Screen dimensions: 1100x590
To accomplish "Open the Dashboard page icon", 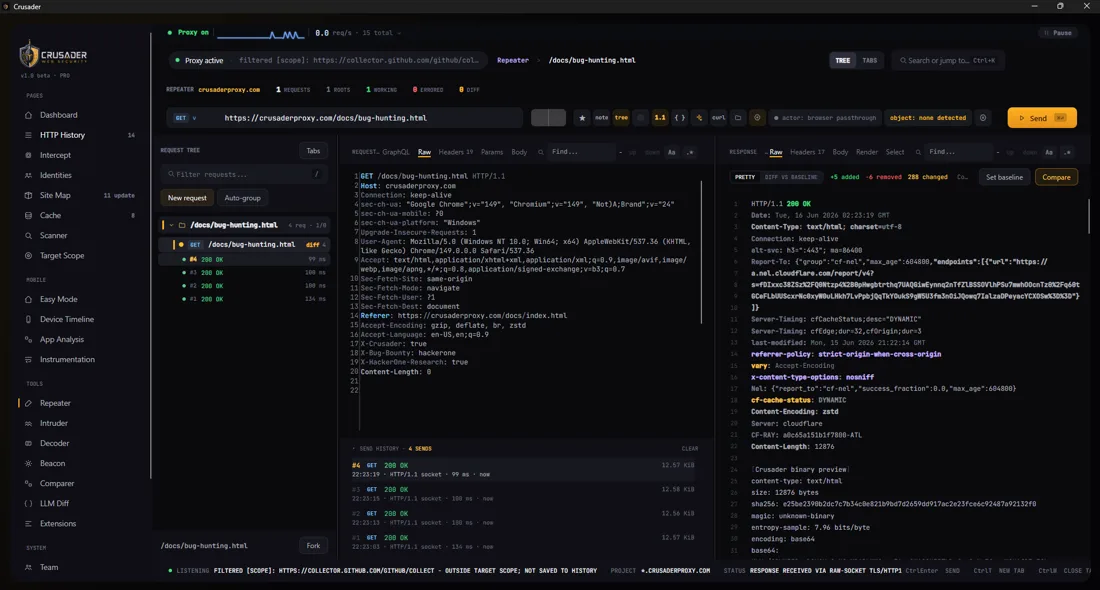I will tap(29, 115).
